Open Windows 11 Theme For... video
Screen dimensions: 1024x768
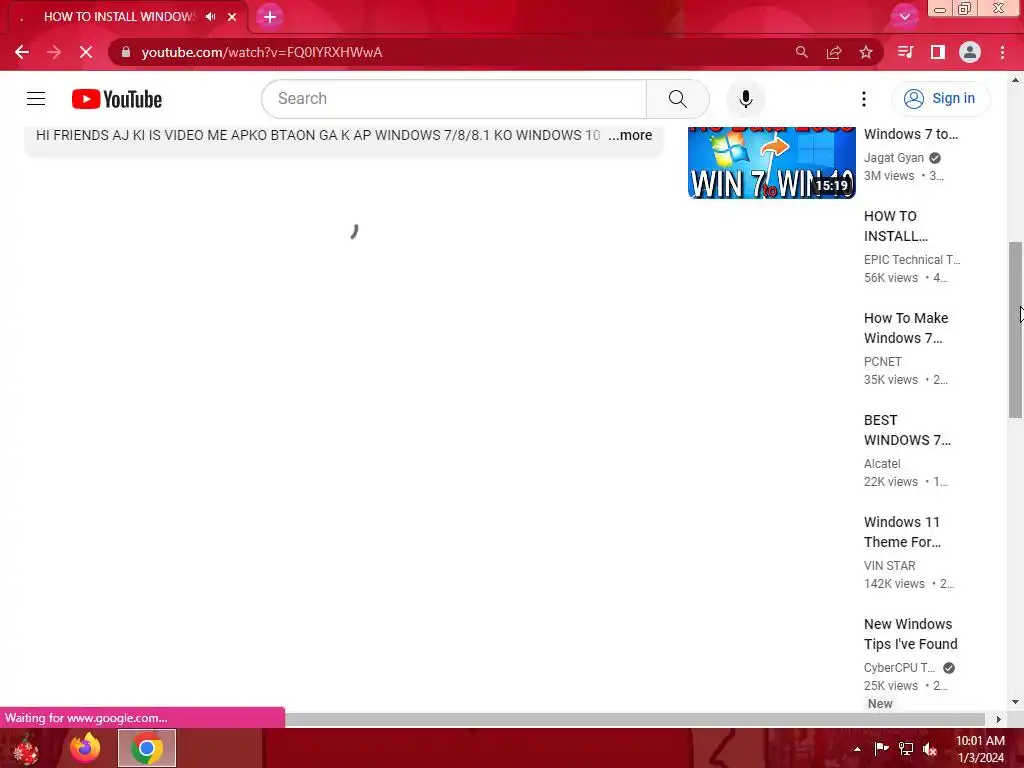903,532
